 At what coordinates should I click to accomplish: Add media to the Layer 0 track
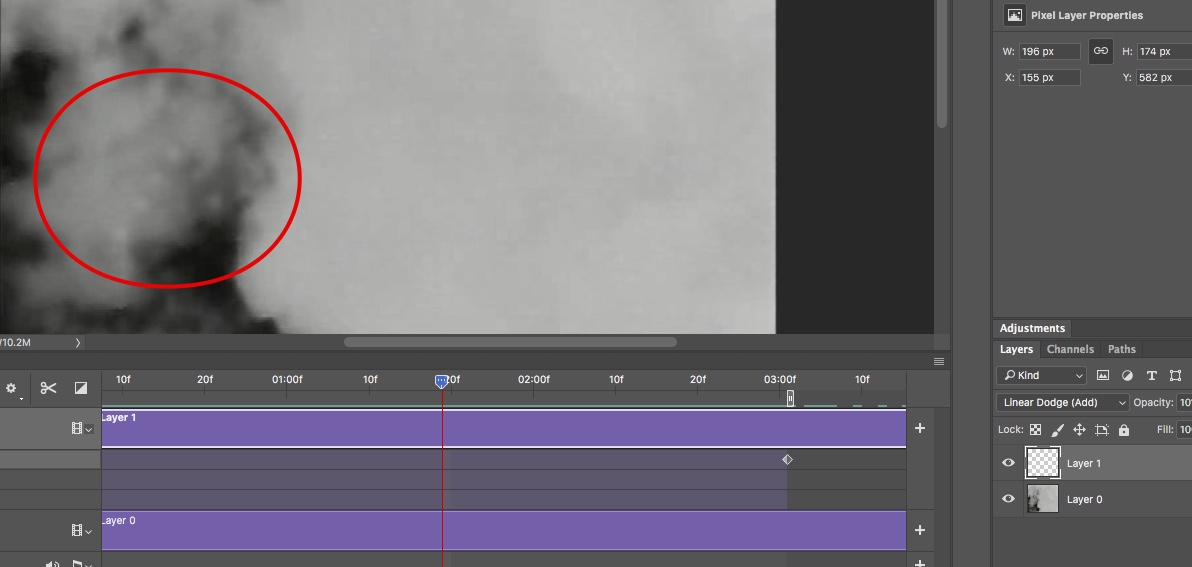click(x=920, y=530)
